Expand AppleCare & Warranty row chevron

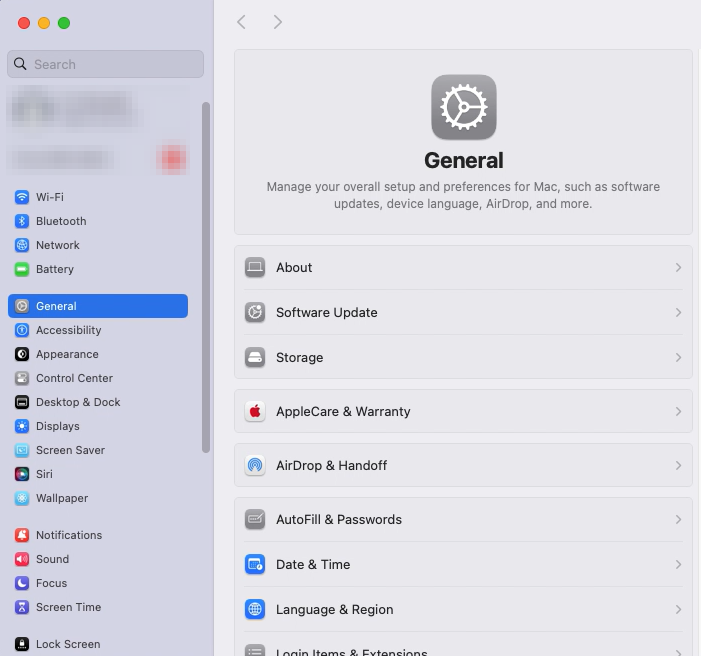pyautogui.click(x=678, y=411)
